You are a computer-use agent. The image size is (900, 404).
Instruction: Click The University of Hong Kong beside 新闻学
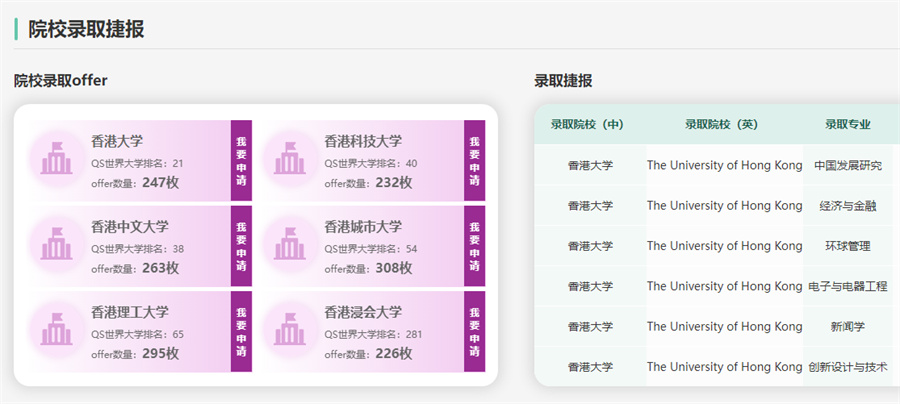click(x=724, y=327)
